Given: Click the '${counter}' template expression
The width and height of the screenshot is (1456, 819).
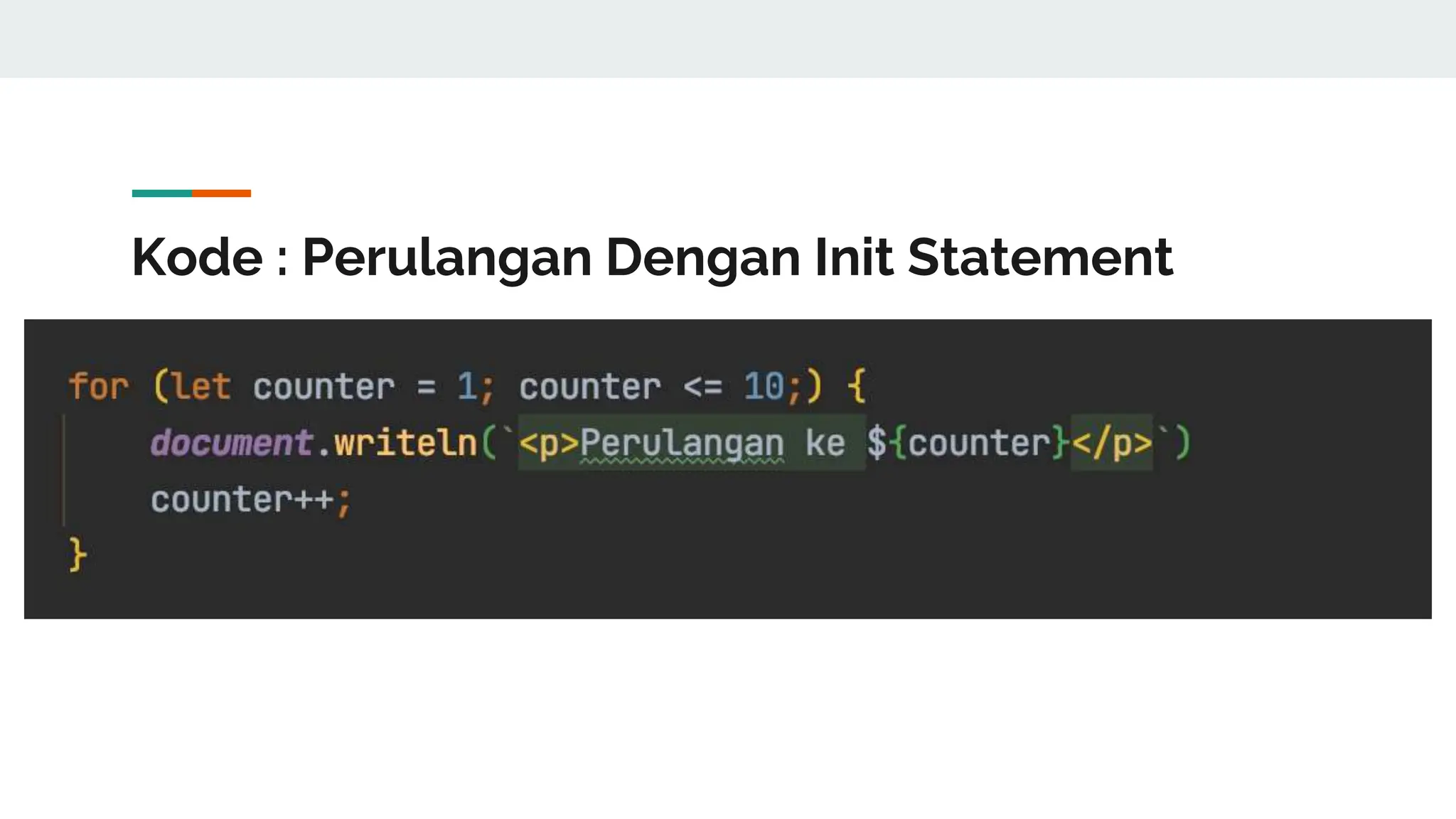Looking at the screenshot, I should coord(968,443).
